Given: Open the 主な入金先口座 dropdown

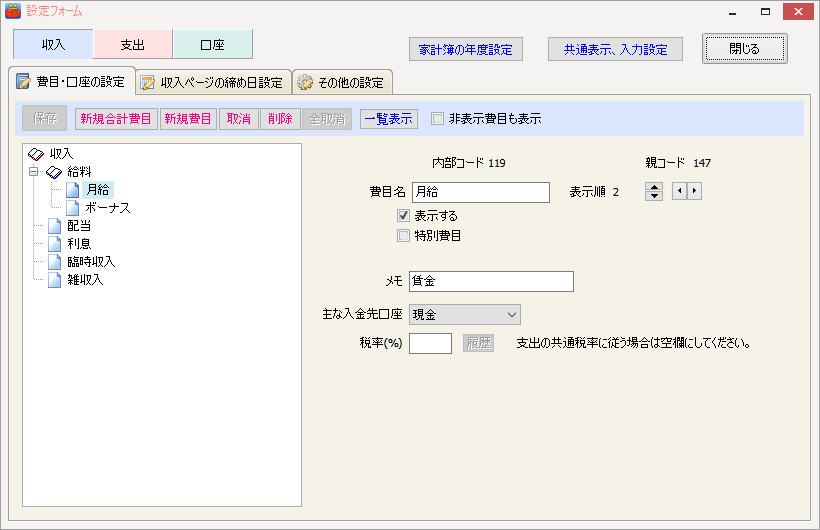Looking at the screenshot, I should point(464,314).
